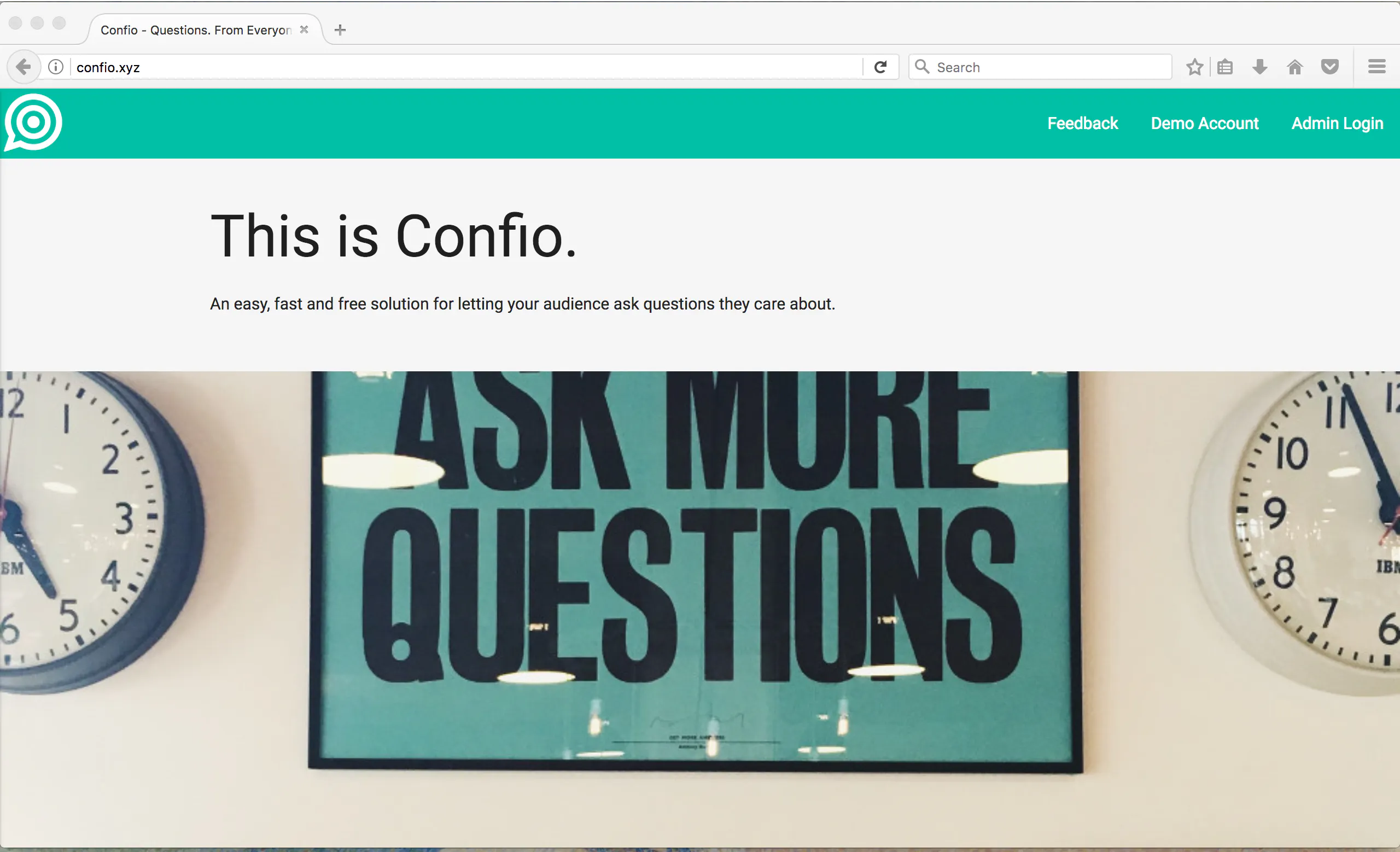1400x852 pixels.
Task: Maximize the window with the green button
Action: [59, 23]
